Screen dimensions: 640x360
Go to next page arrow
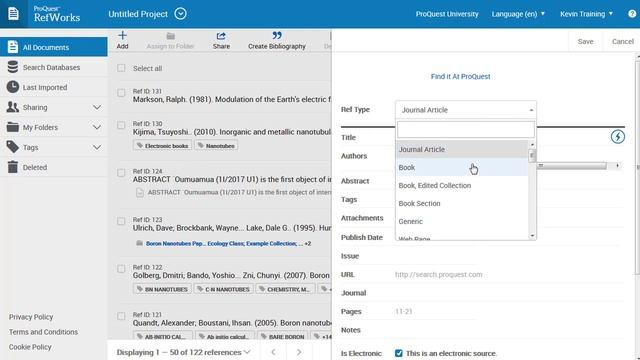(299, 352)
